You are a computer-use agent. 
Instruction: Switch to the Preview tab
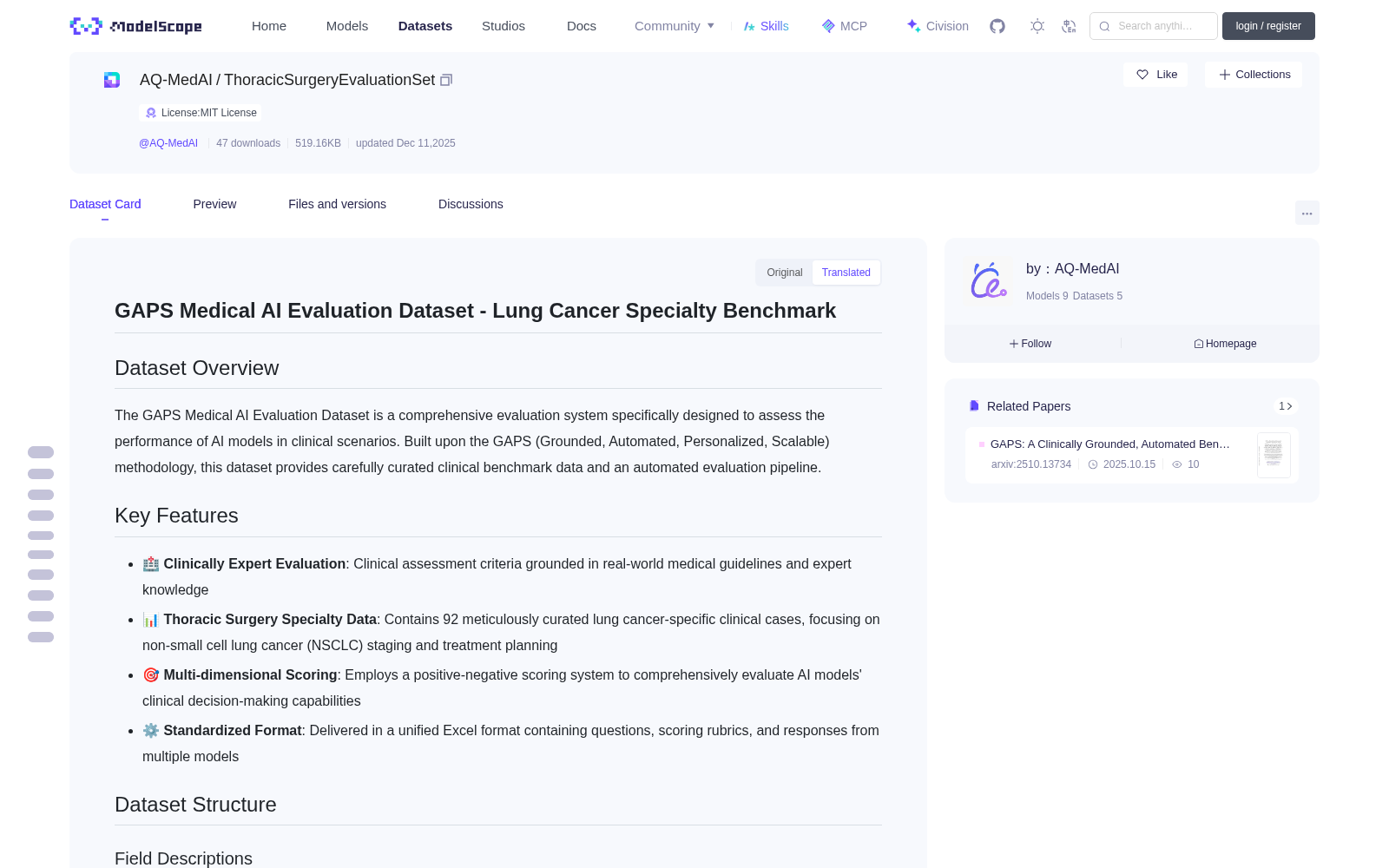214,204
